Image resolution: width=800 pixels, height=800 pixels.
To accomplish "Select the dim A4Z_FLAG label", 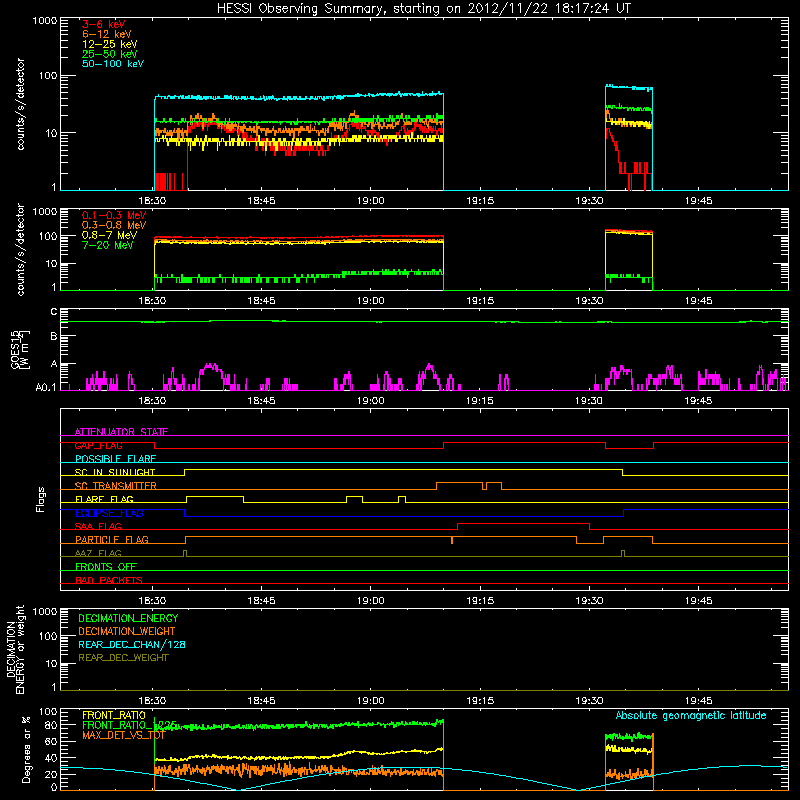I will [x=98, y=553].
